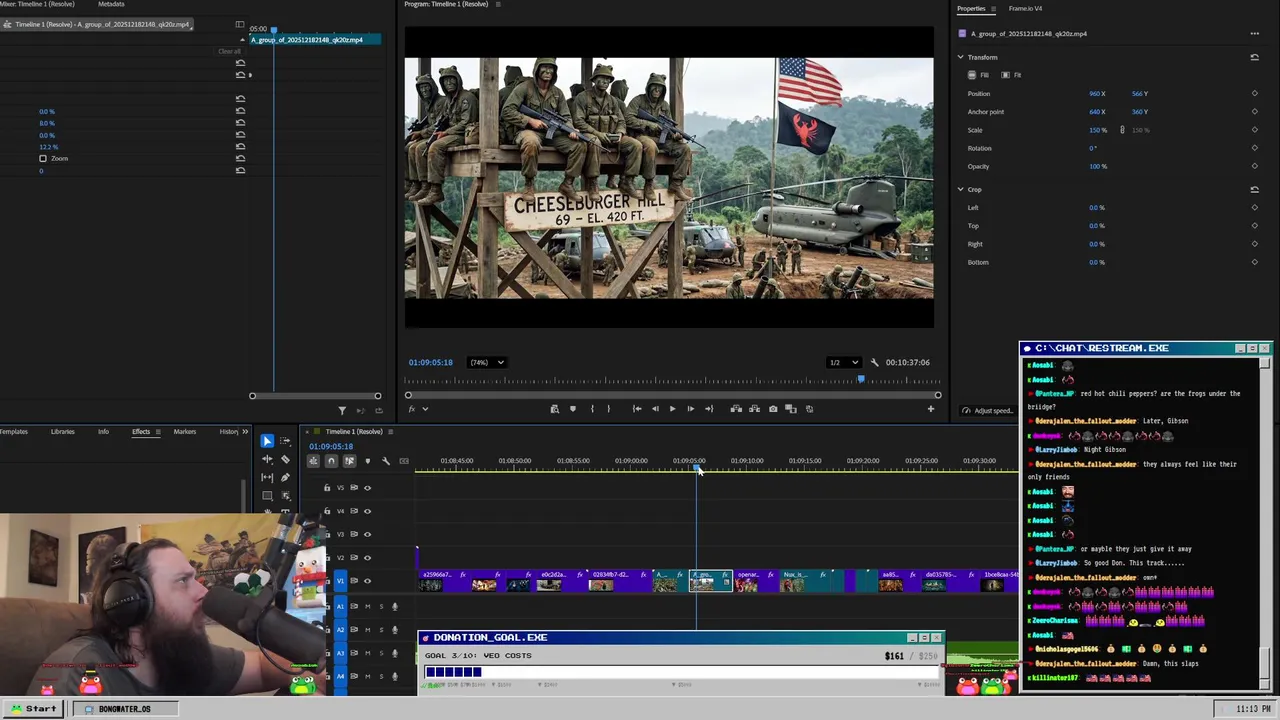
Task: Click the Fill button under Transform
Action: coord(979,75)
